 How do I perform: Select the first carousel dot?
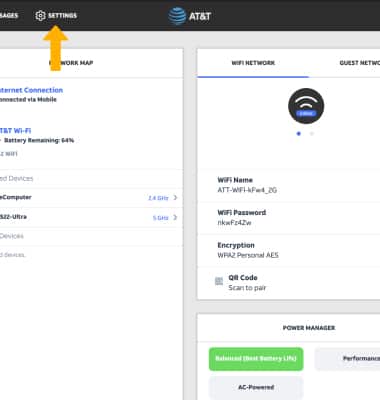(299, 134)
